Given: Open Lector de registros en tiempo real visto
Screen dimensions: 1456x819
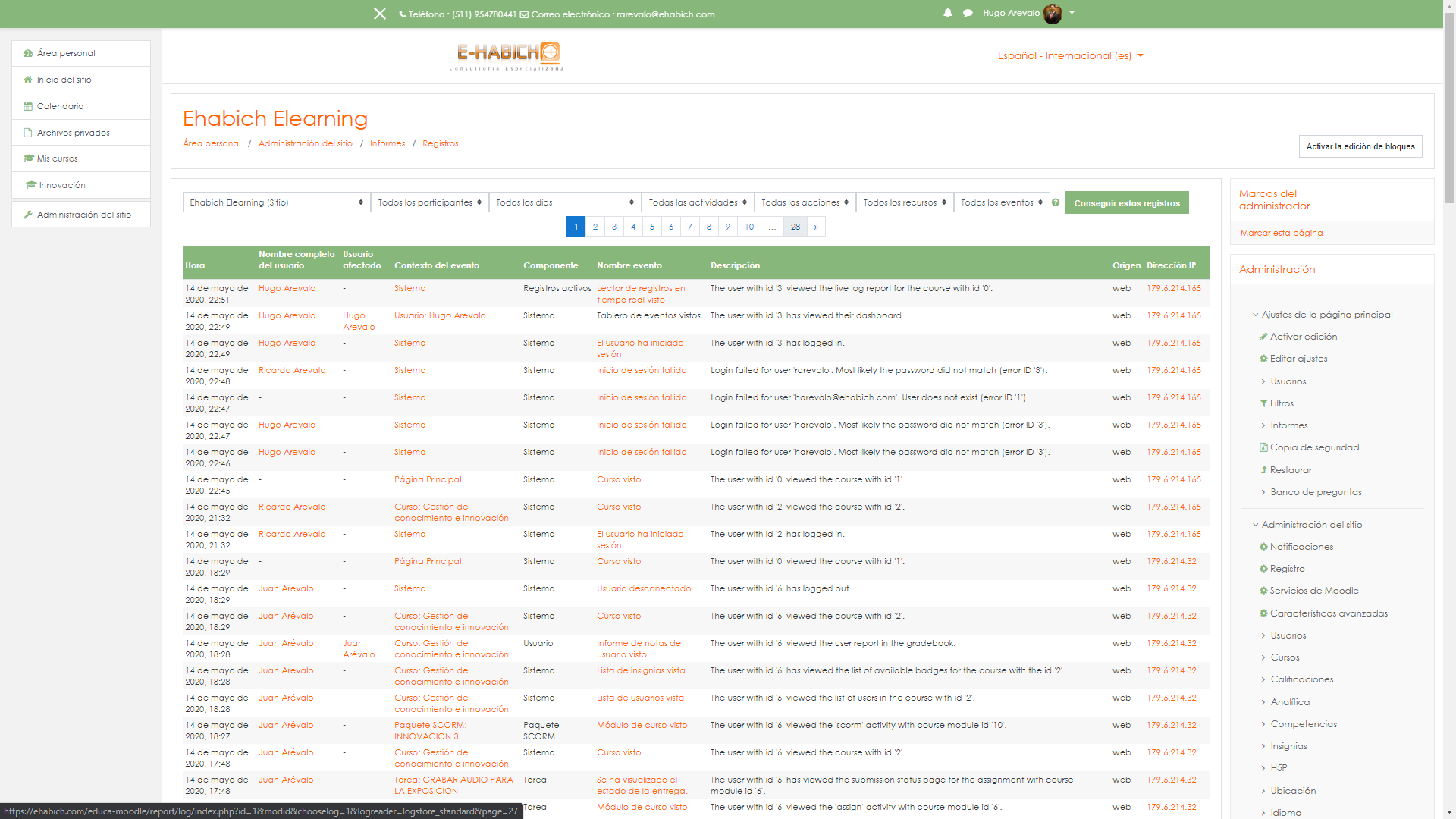Looking at the screenshot, I should pyautogui.click(x=641, y=294).
